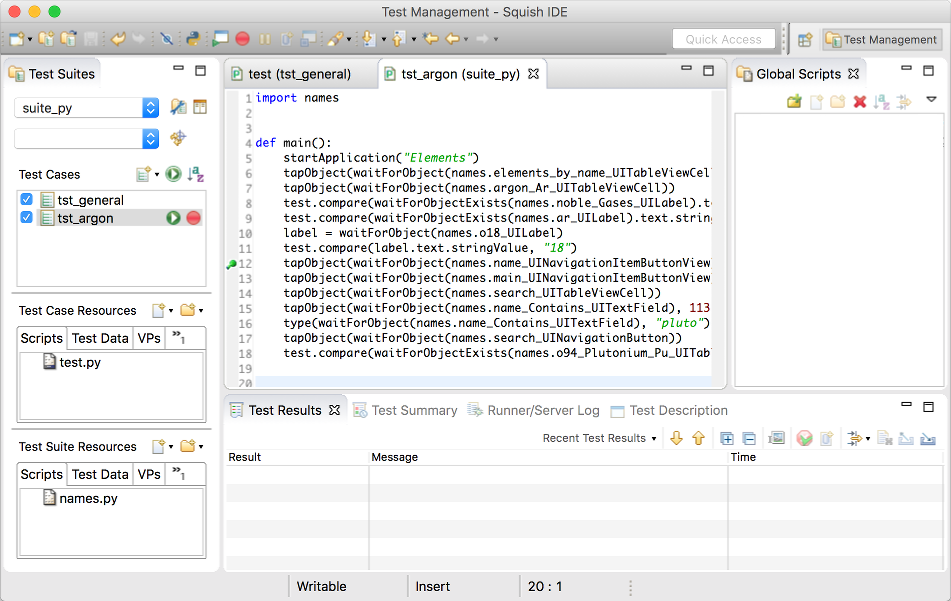
Task: Click the Quick Access search field
Action: click(x=723, y=39)
